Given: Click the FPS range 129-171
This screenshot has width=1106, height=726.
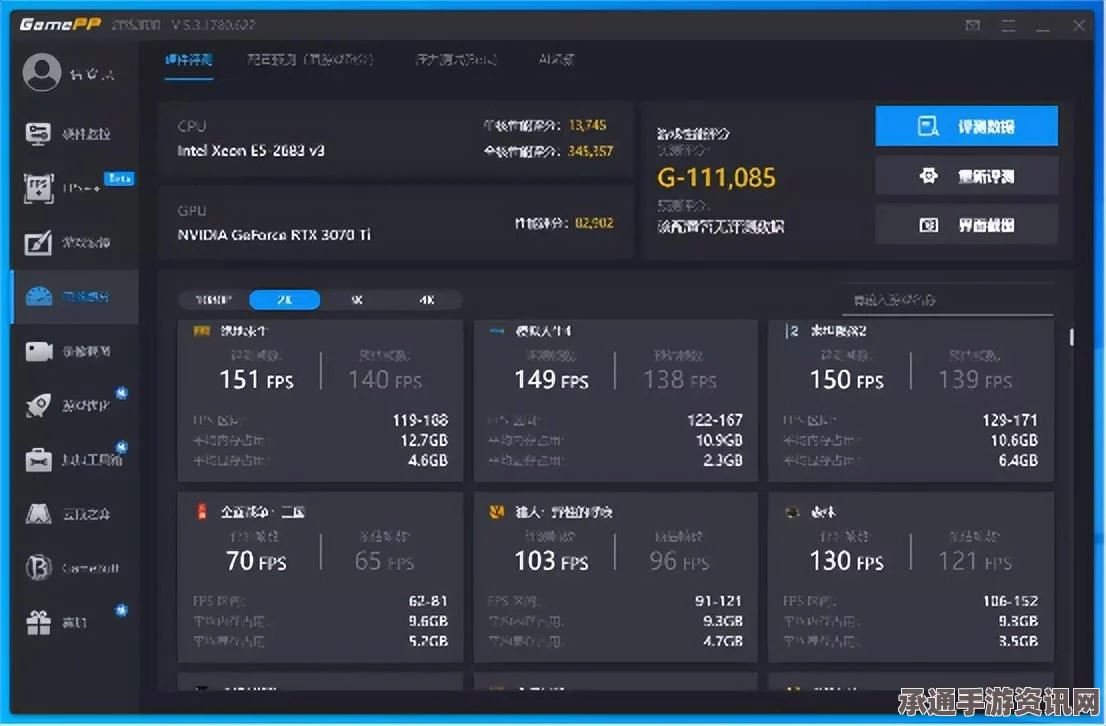Looking at the screenshot, I should point(1009,421).
